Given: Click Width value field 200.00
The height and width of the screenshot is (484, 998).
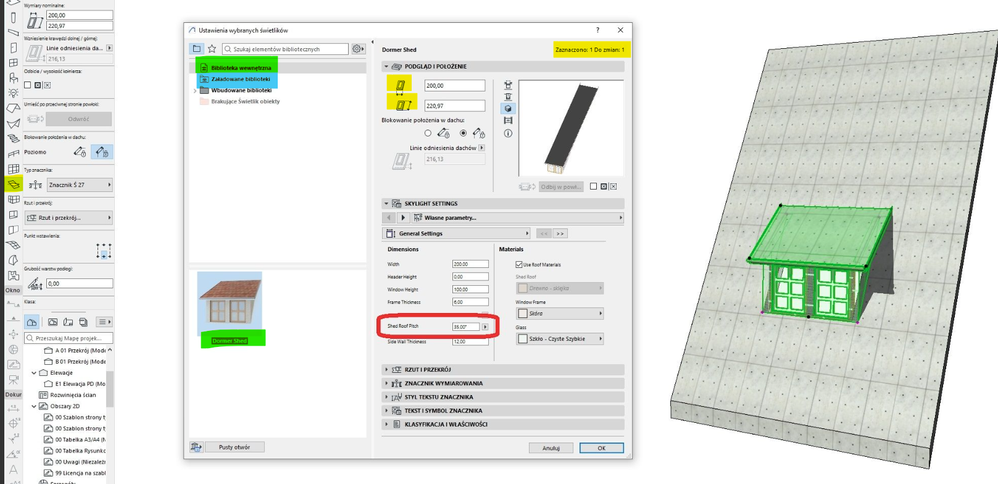Looking at the screenshot, I should coord(470,264).
